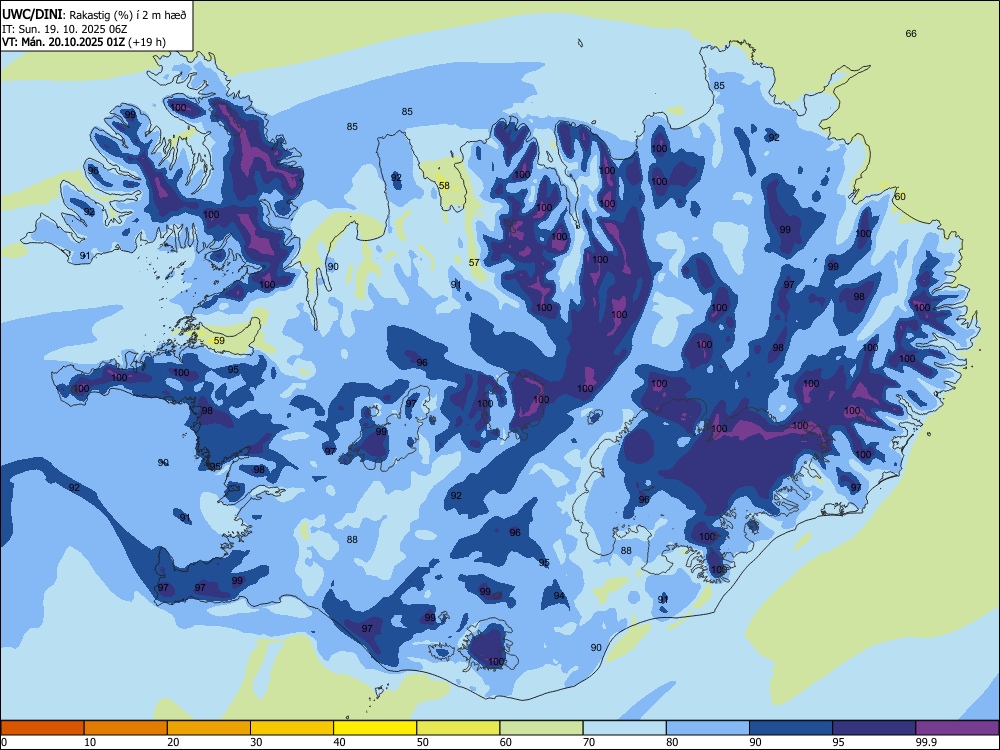Pick the purple legend swatch above 99.9
Viewport: 1000px width, 750px height.
957,728
